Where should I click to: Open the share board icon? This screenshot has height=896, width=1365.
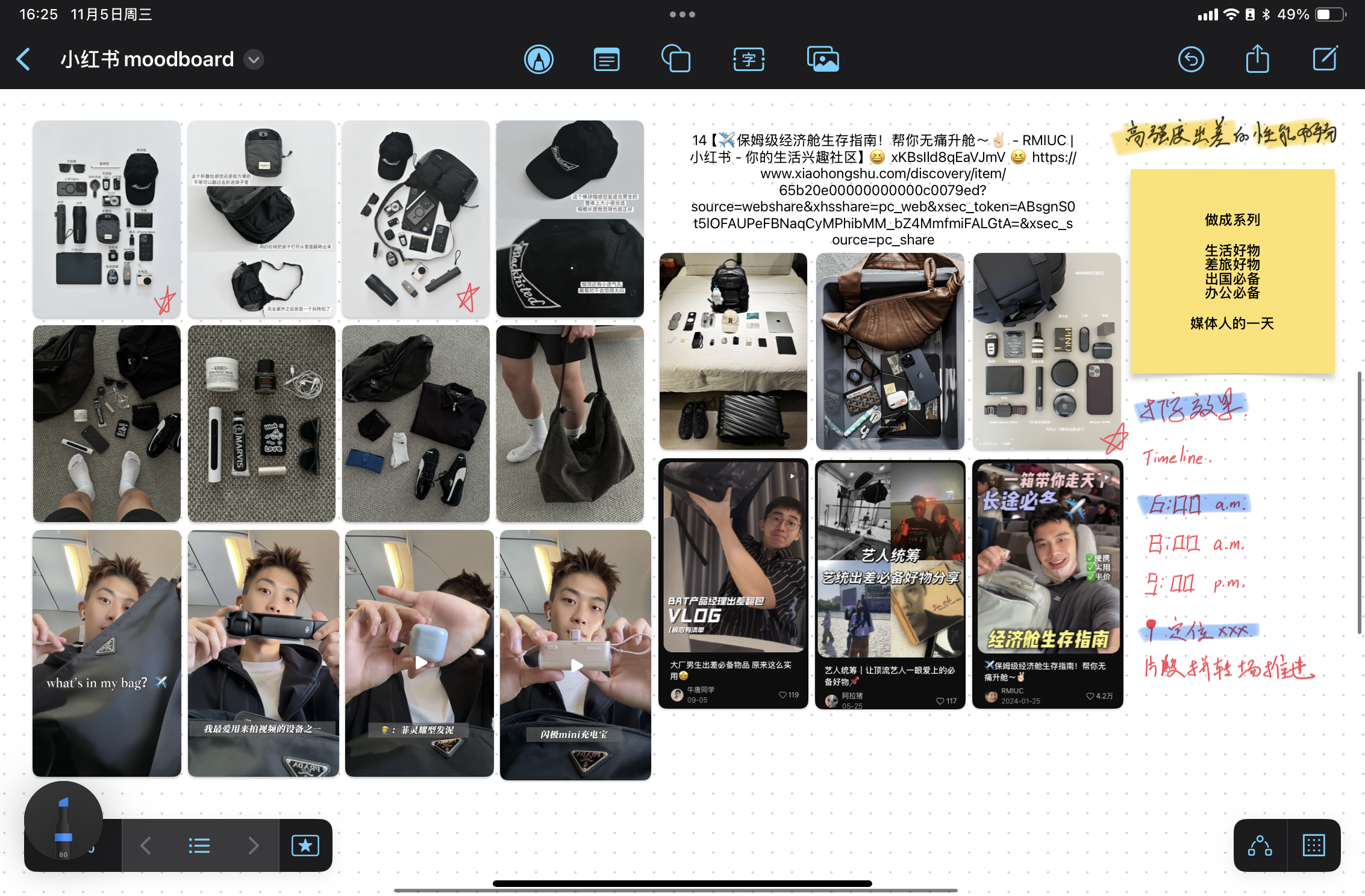1257,60
